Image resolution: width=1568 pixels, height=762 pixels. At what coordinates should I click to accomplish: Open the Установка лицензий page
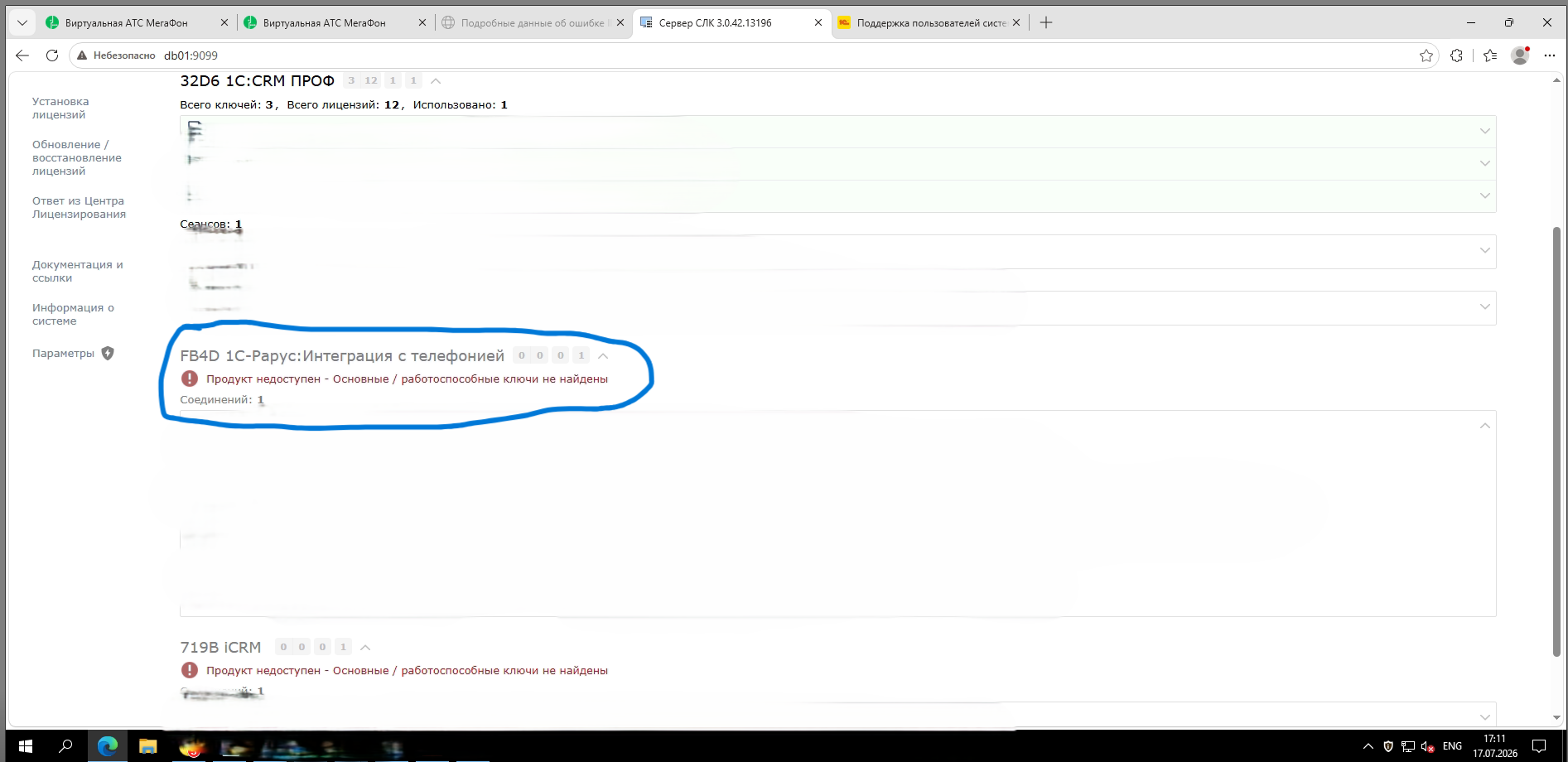pos(60,108)
